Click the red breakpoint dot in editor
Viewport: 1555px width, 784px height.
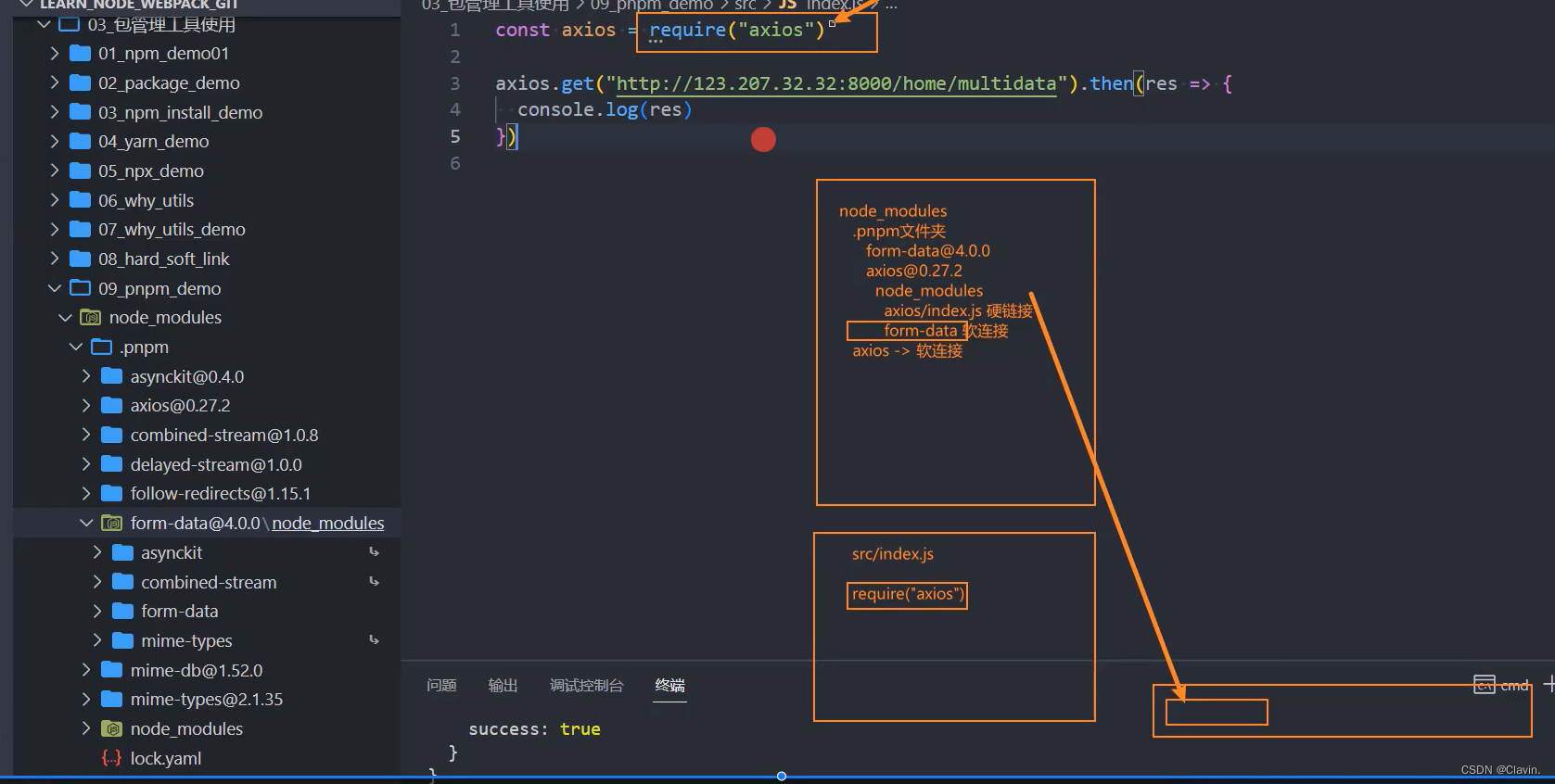click(763, 140)
